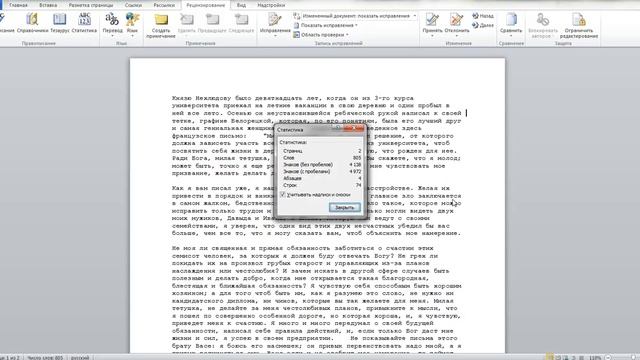Click the Знаков (с пробелами) row
640x360 pixels.
click(x=322, y=171)
